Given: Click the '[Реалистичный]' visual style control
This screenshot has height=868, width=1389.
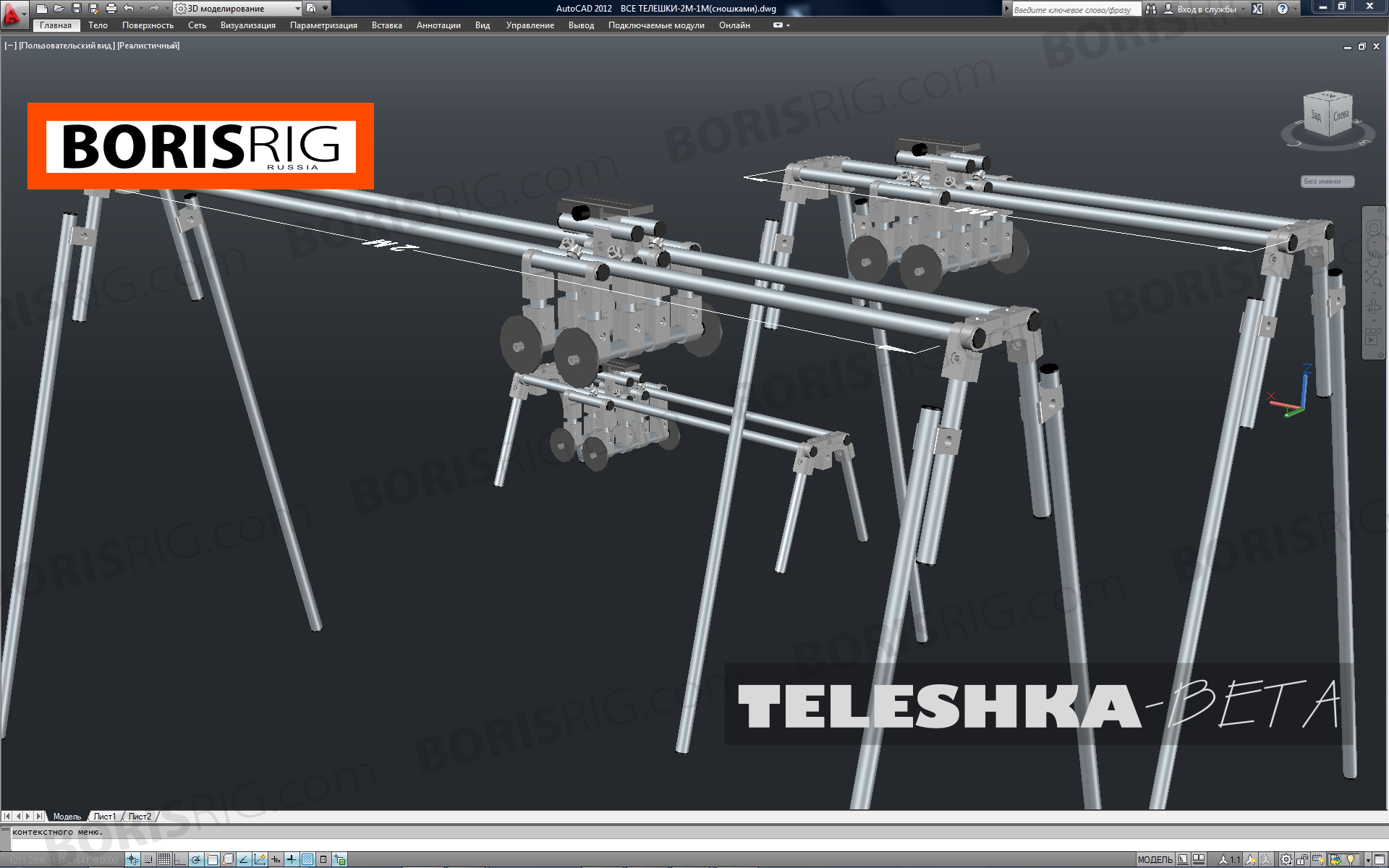Looking at the screenshot, I should click(x=148, y=46).
